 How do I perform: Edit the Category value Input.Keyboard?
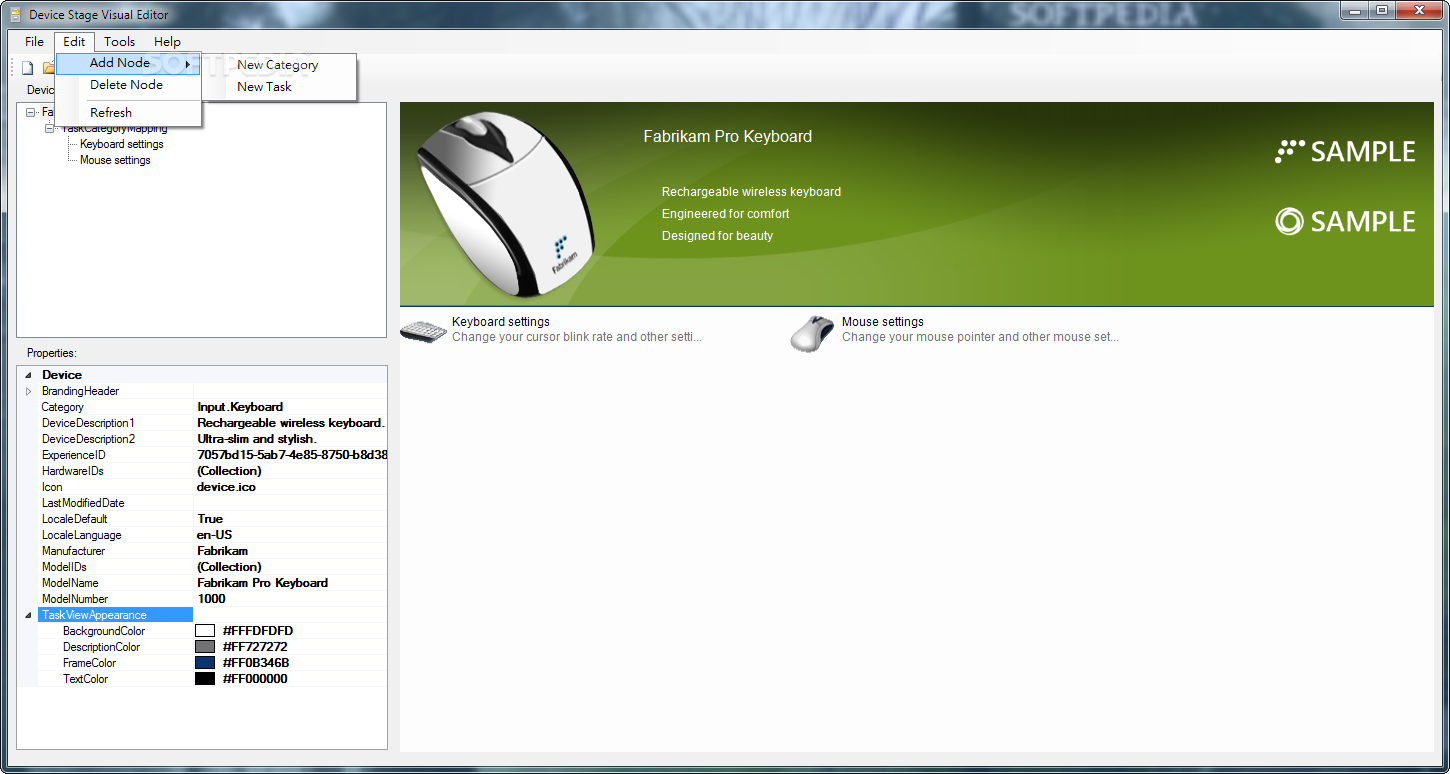[x=291, y=407]
